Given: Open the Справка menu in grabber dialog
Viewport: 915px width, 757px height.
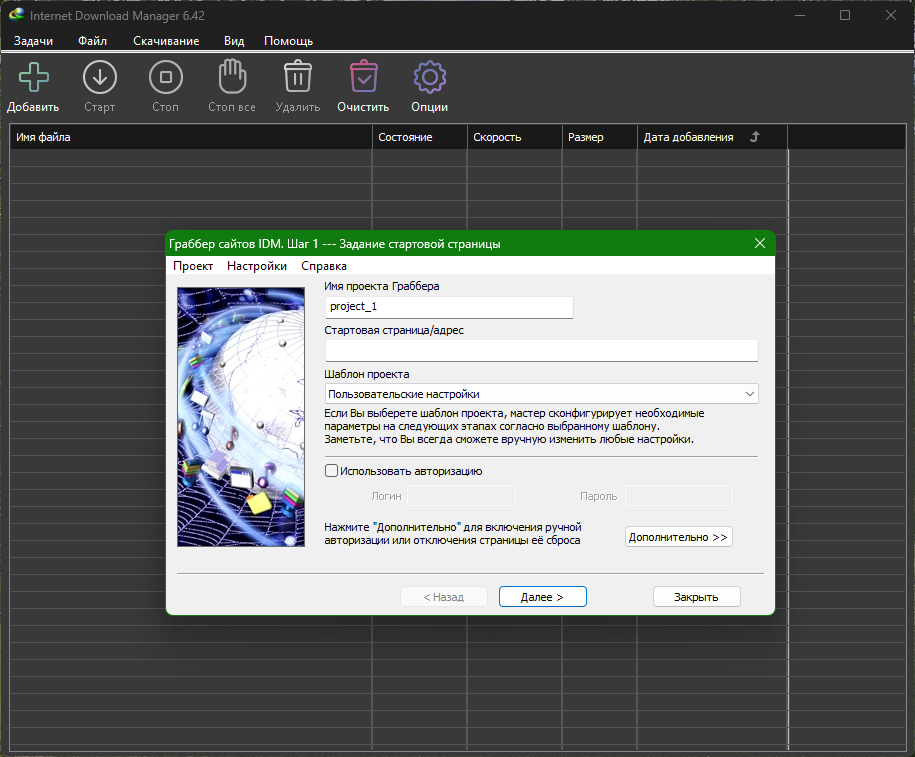Looking at the screenshot, I should coord(324,266).
